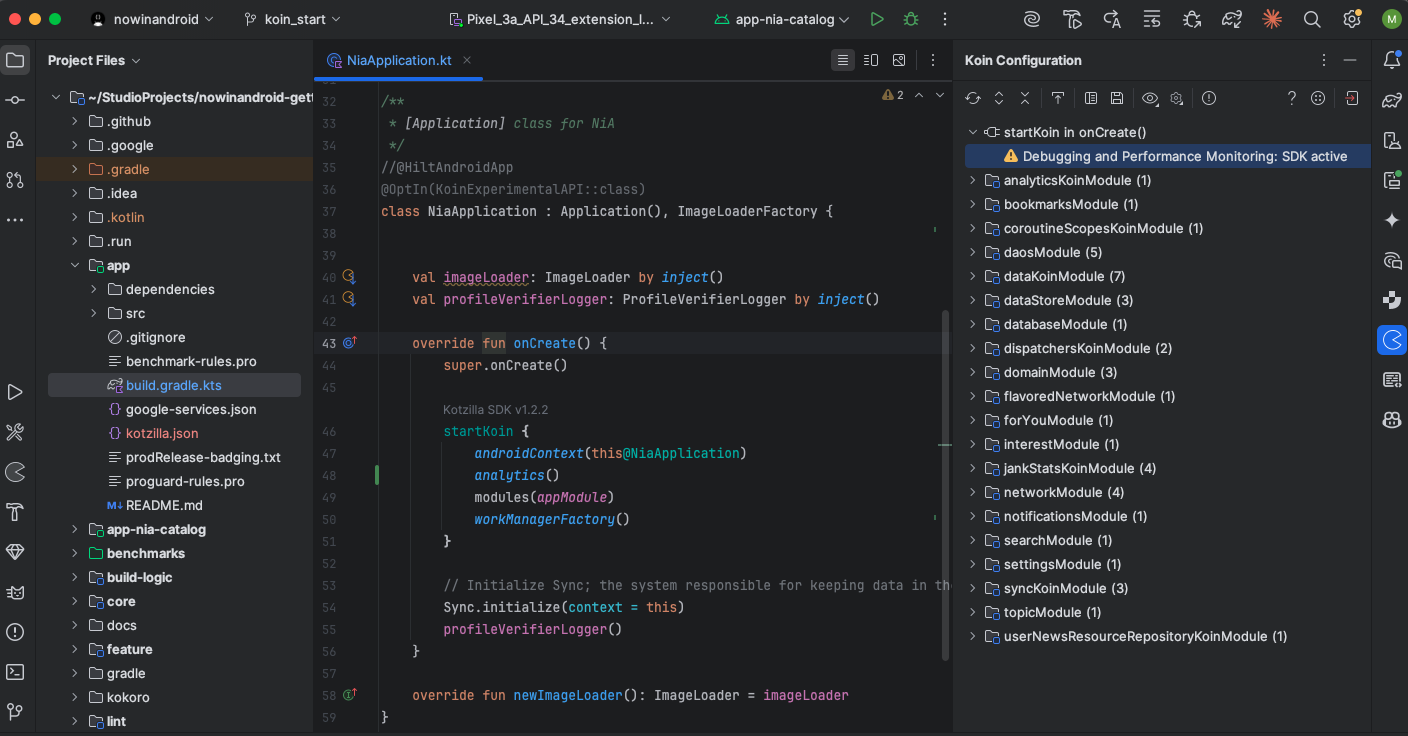The height and width of the screenshot is (736, 1408).
Task: Click the Debug bug icon
Action: click(x=910, y=19)
